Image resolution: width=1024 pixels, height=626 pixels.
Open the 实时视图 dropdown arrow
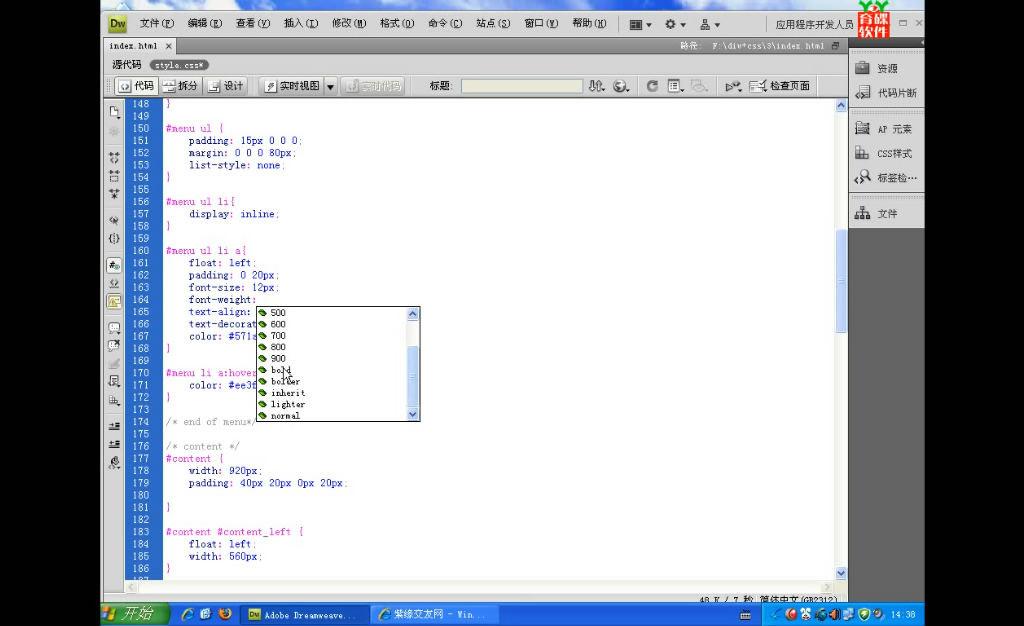[330, 86]
